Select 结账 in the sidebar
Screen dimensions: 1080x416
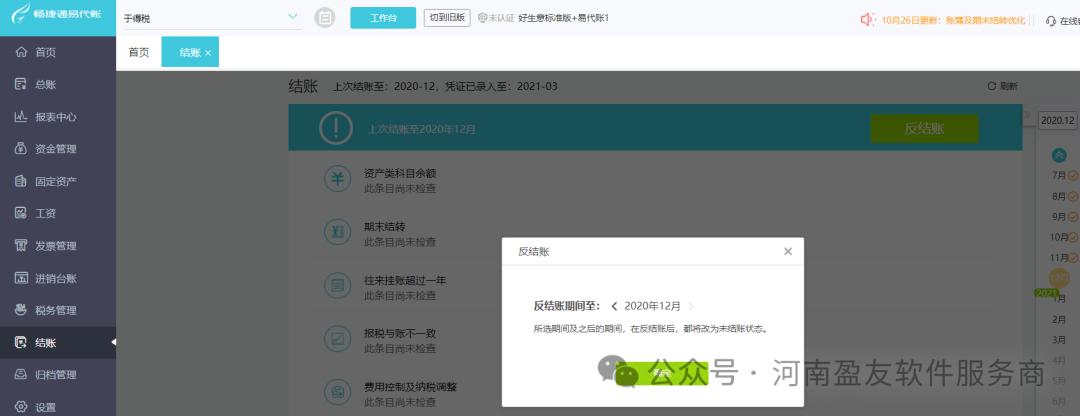pos(58,342)
